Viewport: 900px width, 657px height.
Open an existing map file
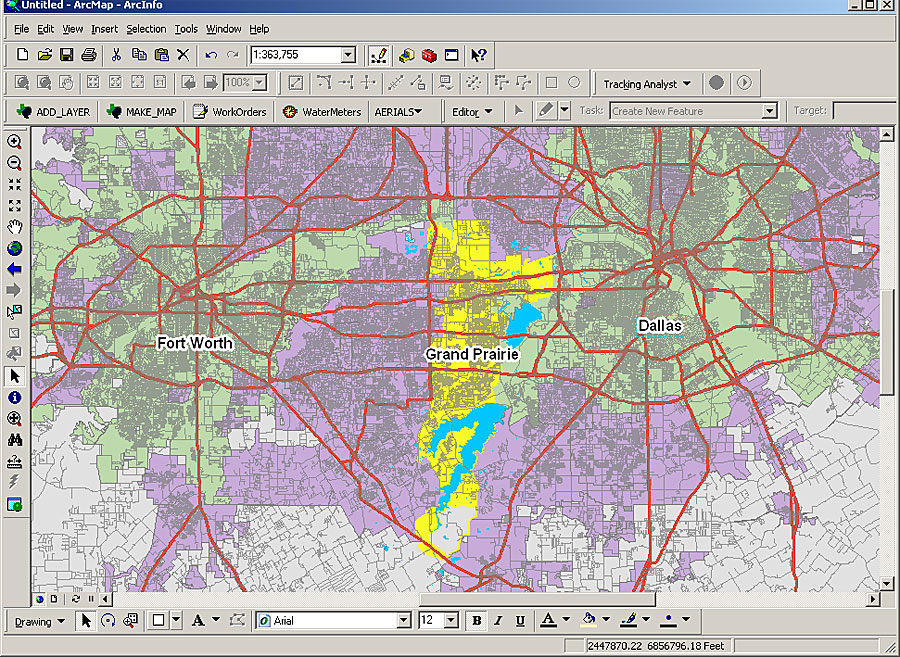click(x=45, y=55)
